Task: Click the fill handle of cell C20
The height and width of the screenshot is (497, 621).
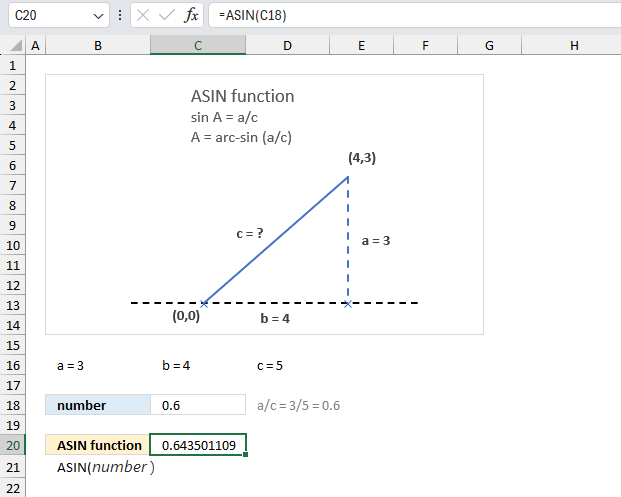Action: point(246,455)
